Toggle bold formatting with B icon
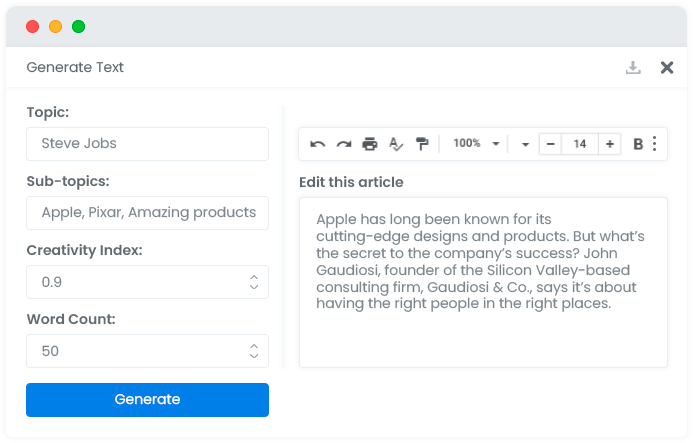 [x=638, y=144]
